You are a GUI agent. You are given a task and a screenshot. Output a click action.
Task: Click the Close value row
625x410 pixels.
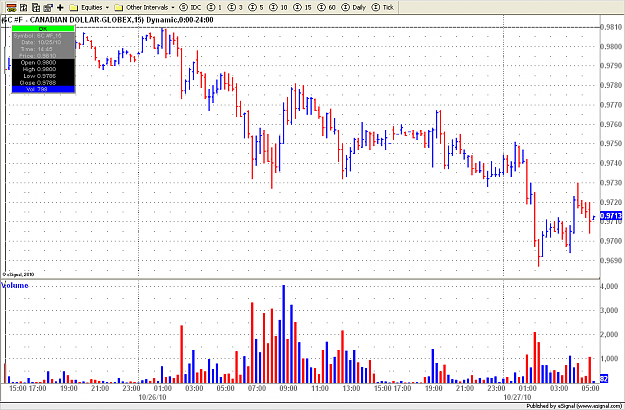(x=43, y=82)
